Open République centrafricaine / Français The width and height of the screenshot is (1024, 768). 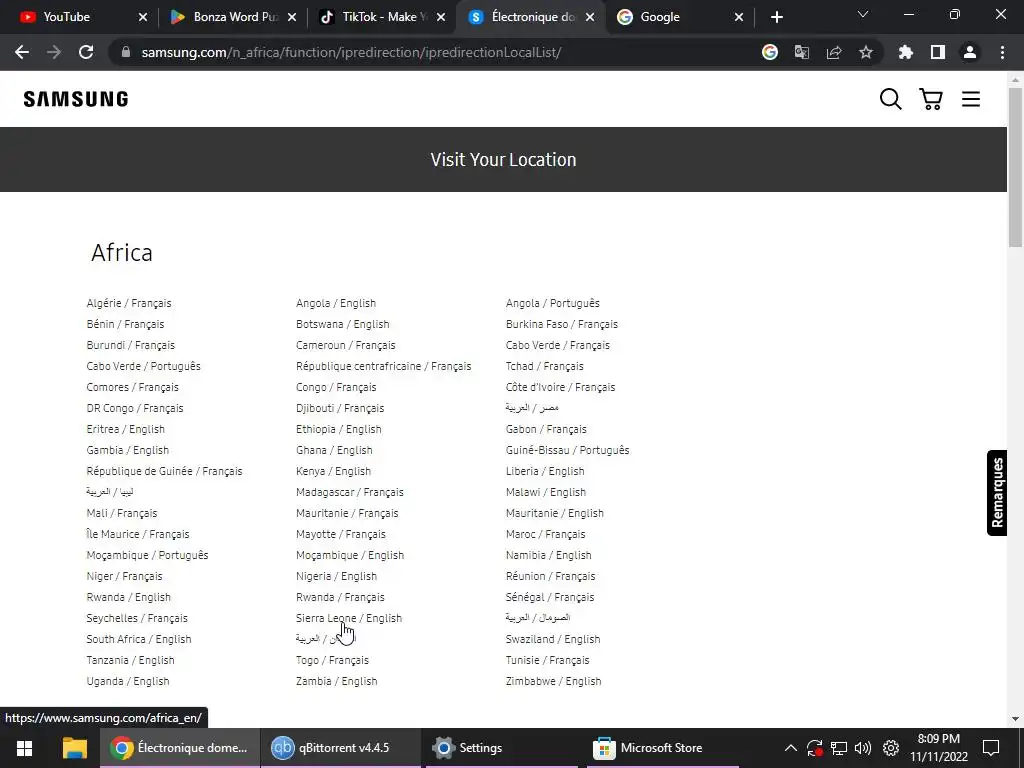[383, 366]
